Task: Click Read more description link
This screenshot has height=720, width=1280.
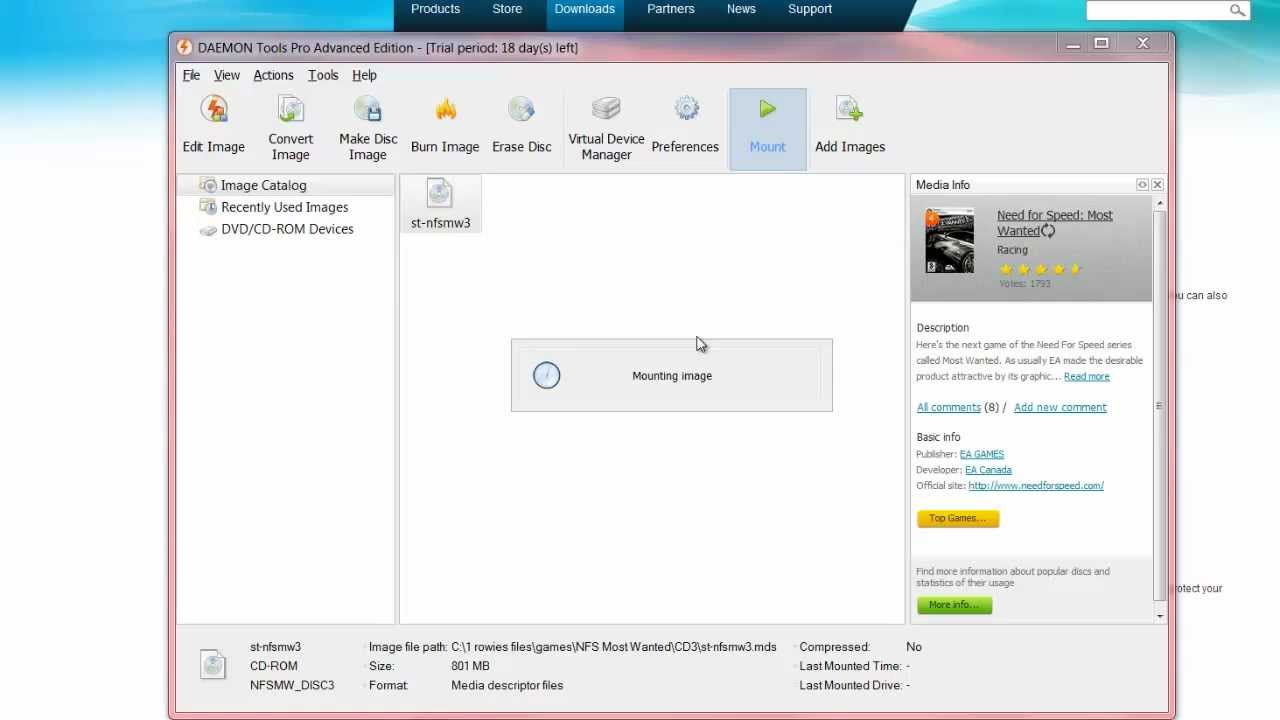Action: click(1086, 377)
